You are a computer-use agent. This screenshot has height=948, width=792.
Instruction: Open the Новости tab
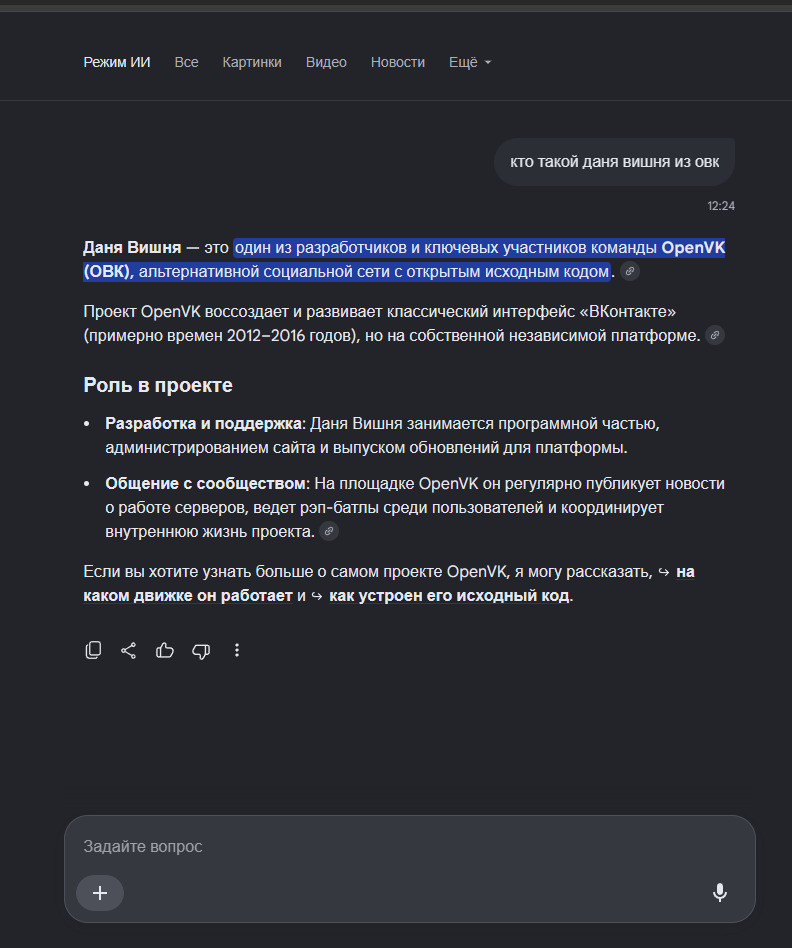pyautogui.click(x=398, y=62)
